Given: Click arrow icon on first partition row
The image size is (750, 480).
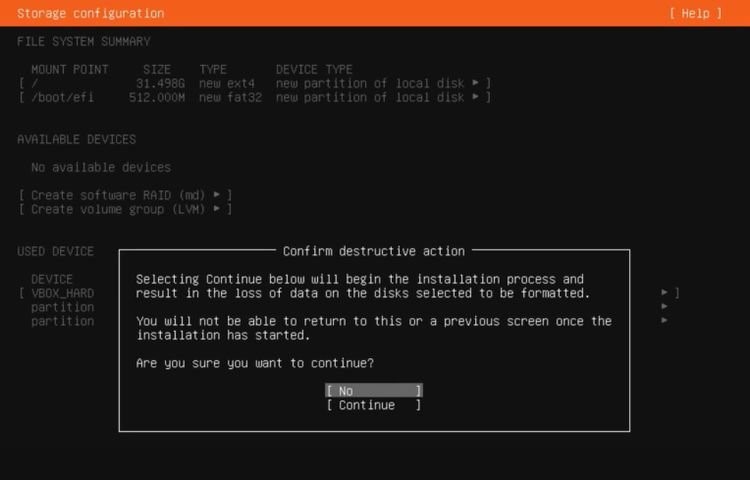Looking at the screenshot, I should pyautogui.click(x=665, y=306).
